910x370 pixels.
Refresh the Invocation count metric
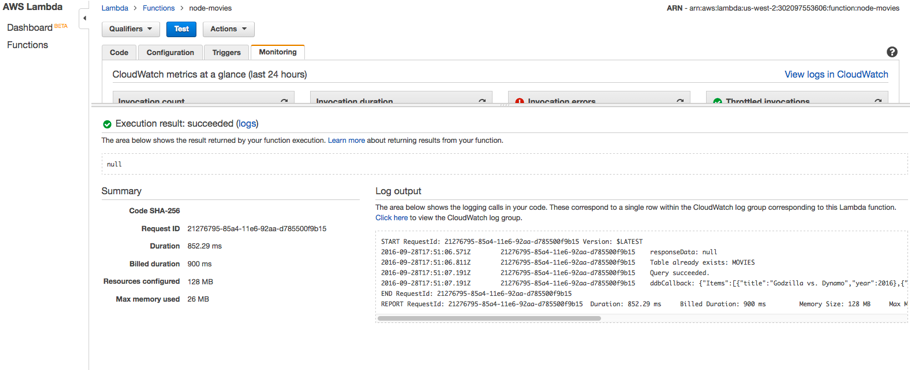click(x=284, y=101)
